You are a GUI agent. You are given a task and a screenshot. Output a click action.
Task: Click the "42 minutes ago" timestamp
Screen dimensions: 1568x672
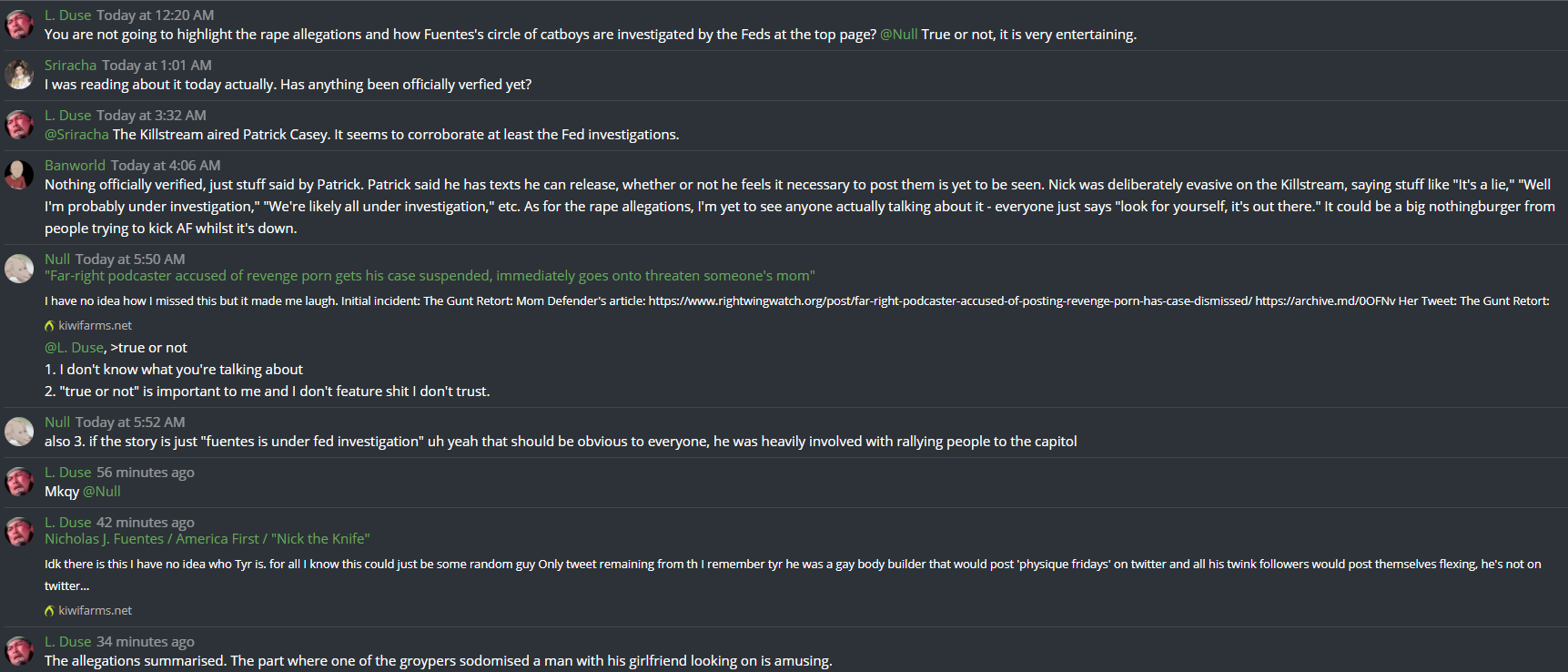[x=145, y=523]
